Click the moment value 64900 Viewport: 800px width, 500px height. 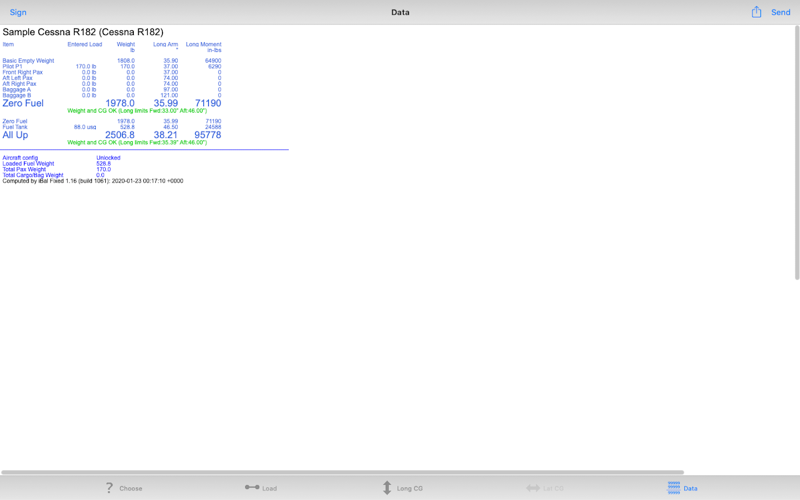pos(213,61)
